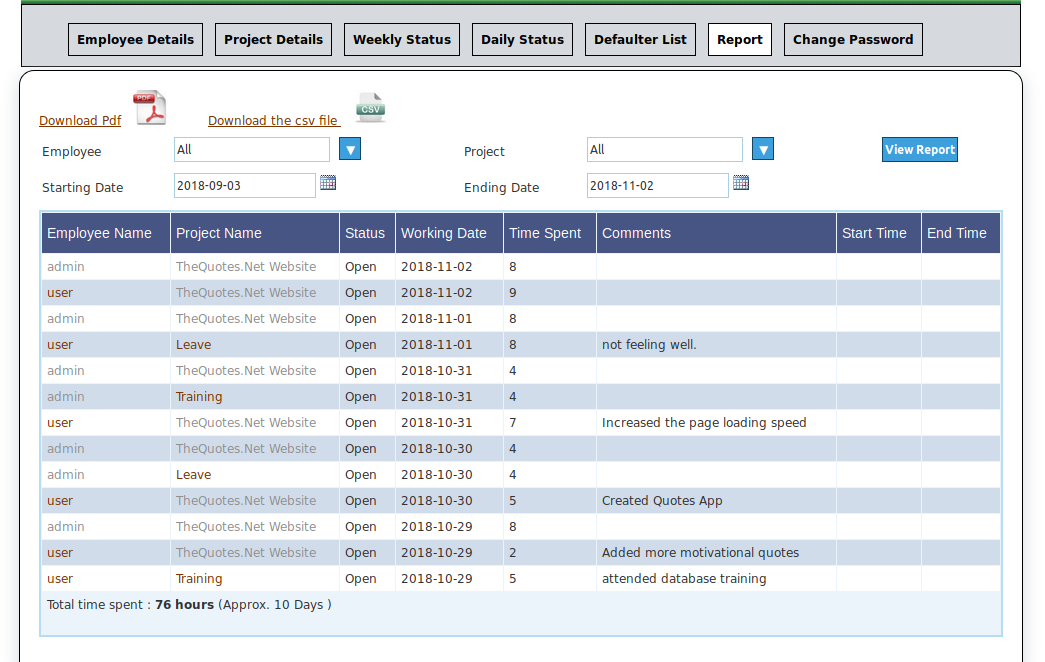The height and width of the screenshot is (662, 1045).
Task: Click Training in admin's 2018-10-31 row
Action: (199, 397)
